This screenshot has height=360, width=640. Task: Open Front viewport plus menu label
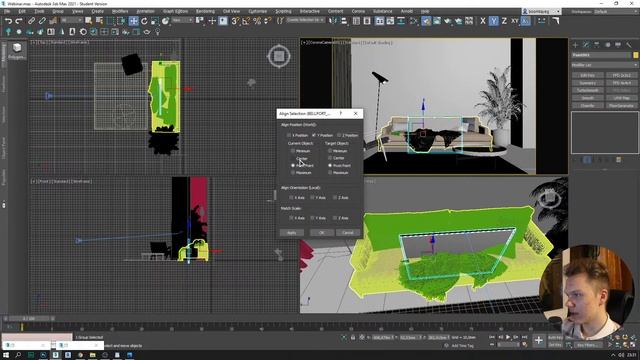32,181
